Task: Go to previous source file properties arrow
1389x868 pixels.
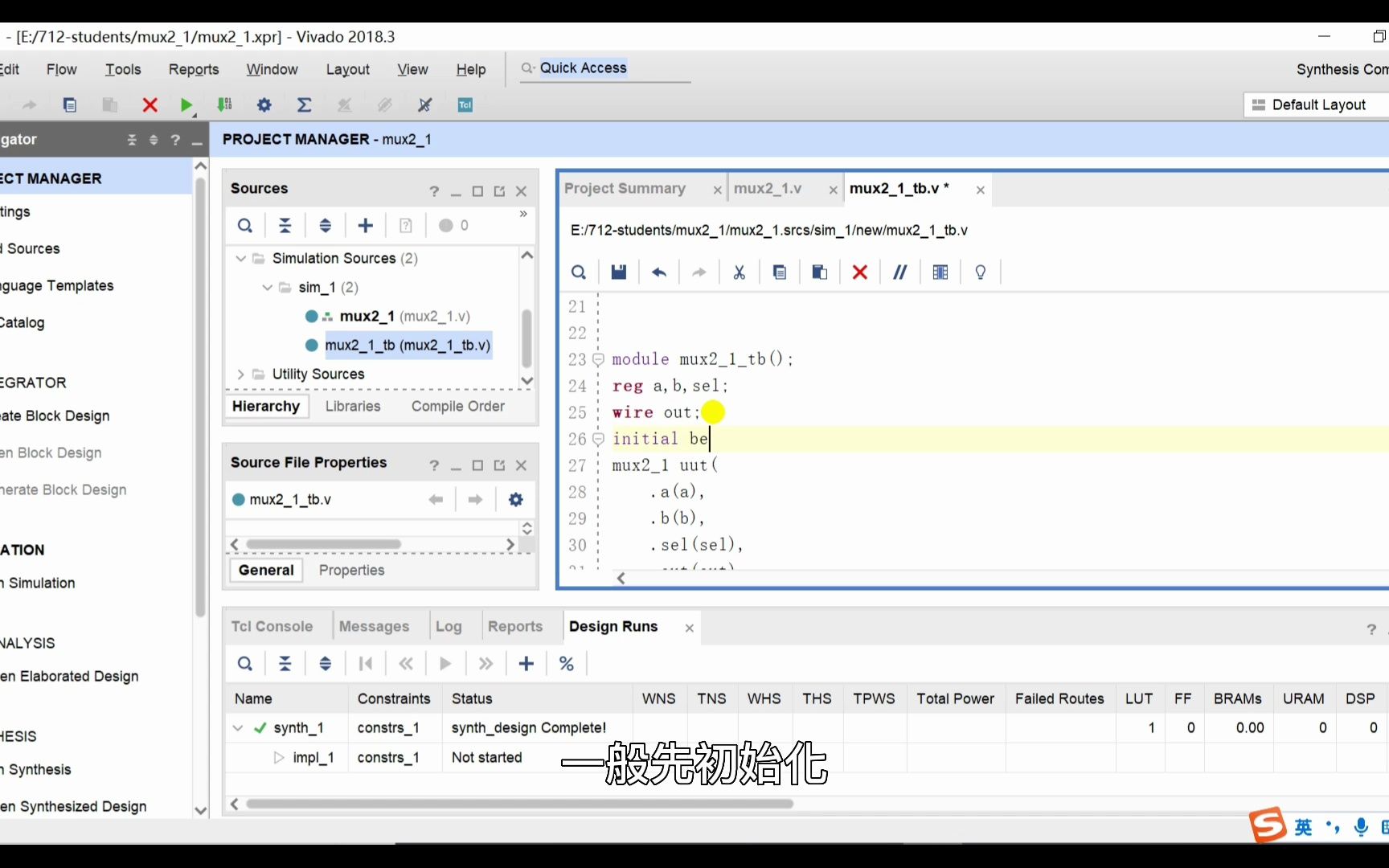Action: (x=436, y=499)
